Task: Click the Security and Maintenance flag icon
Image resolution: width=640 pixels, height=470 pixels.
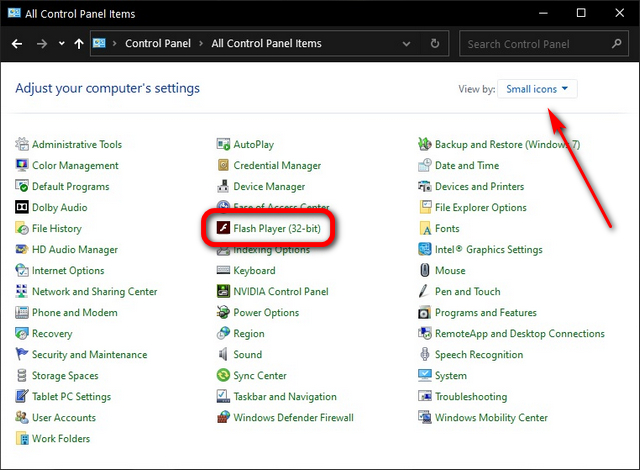Action: (x=22, y=355)
